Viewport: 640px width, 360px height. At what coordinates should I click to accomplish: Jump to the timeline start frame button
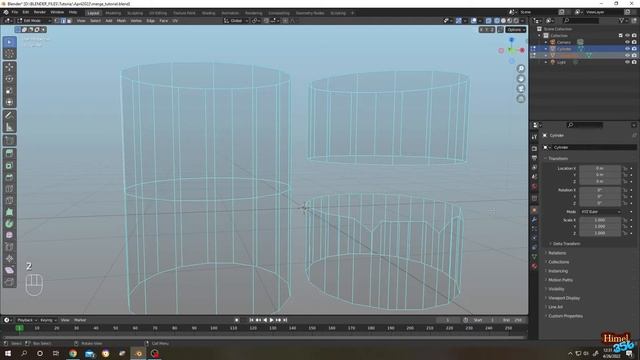(x=251, y=320)
